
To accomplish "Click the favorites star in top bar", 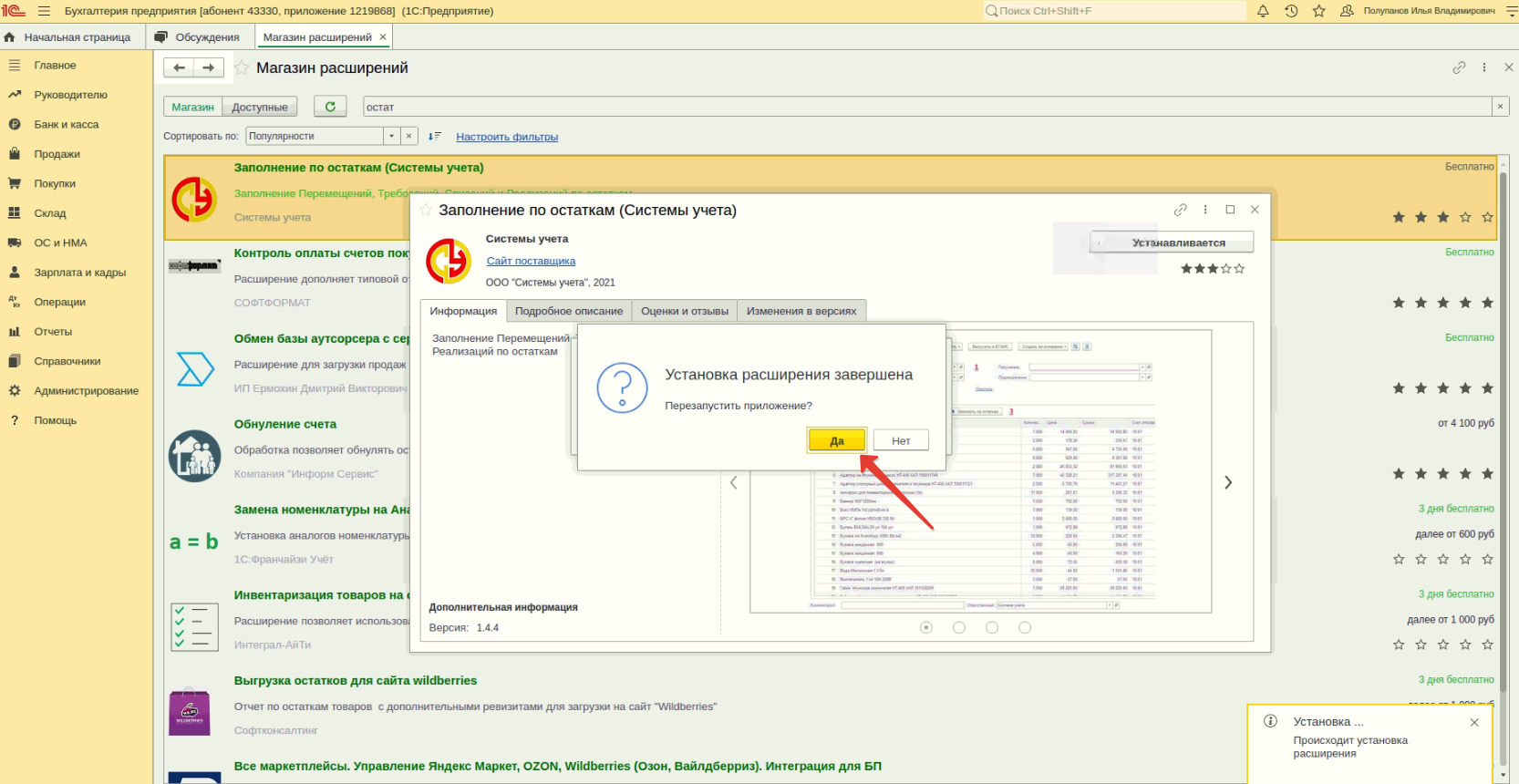I will tap(1318, 11).
